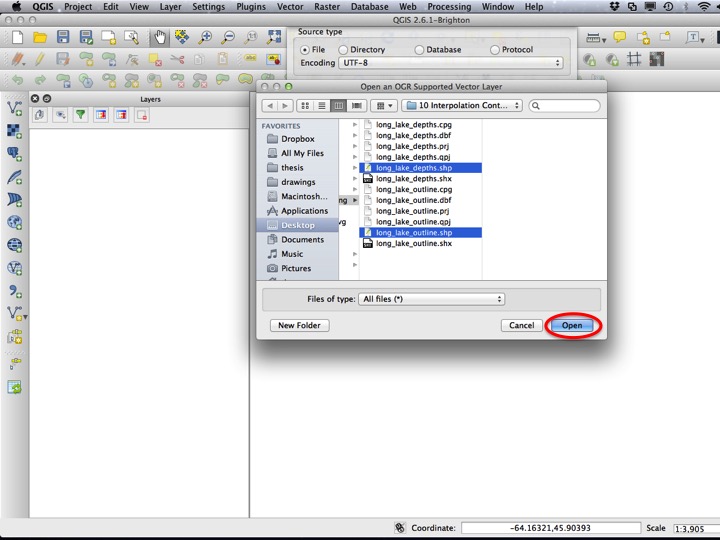Select the Pan Map hand tool
720x540 pixels.
point(159,37)
